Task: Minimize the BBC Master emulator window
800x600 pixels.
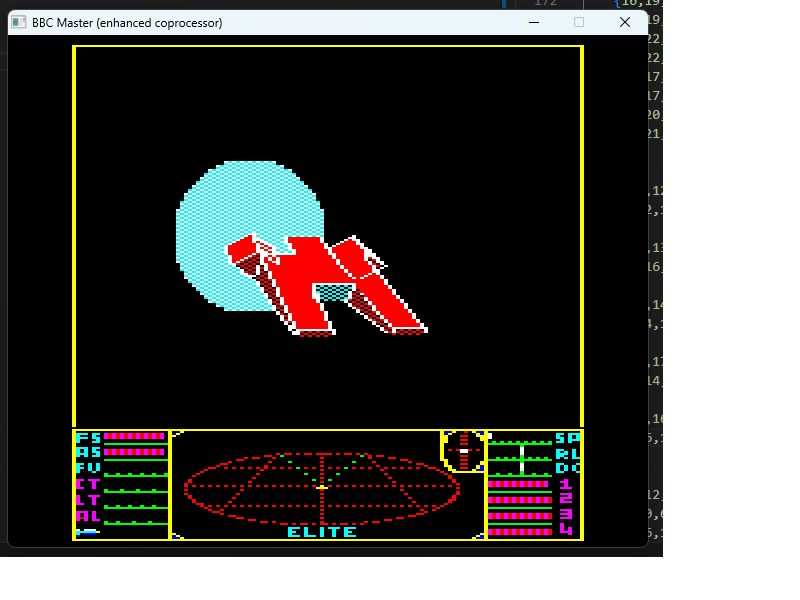Action: (x=534, y=22)
